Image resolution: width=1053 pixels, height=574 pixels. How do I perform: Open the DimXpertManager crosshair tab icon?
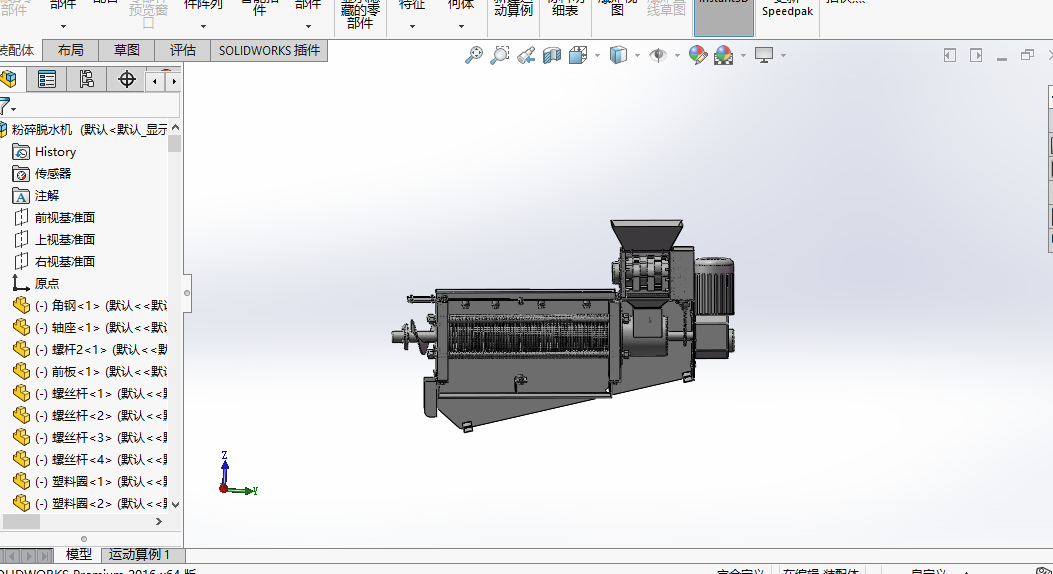[x=126, y=79]
